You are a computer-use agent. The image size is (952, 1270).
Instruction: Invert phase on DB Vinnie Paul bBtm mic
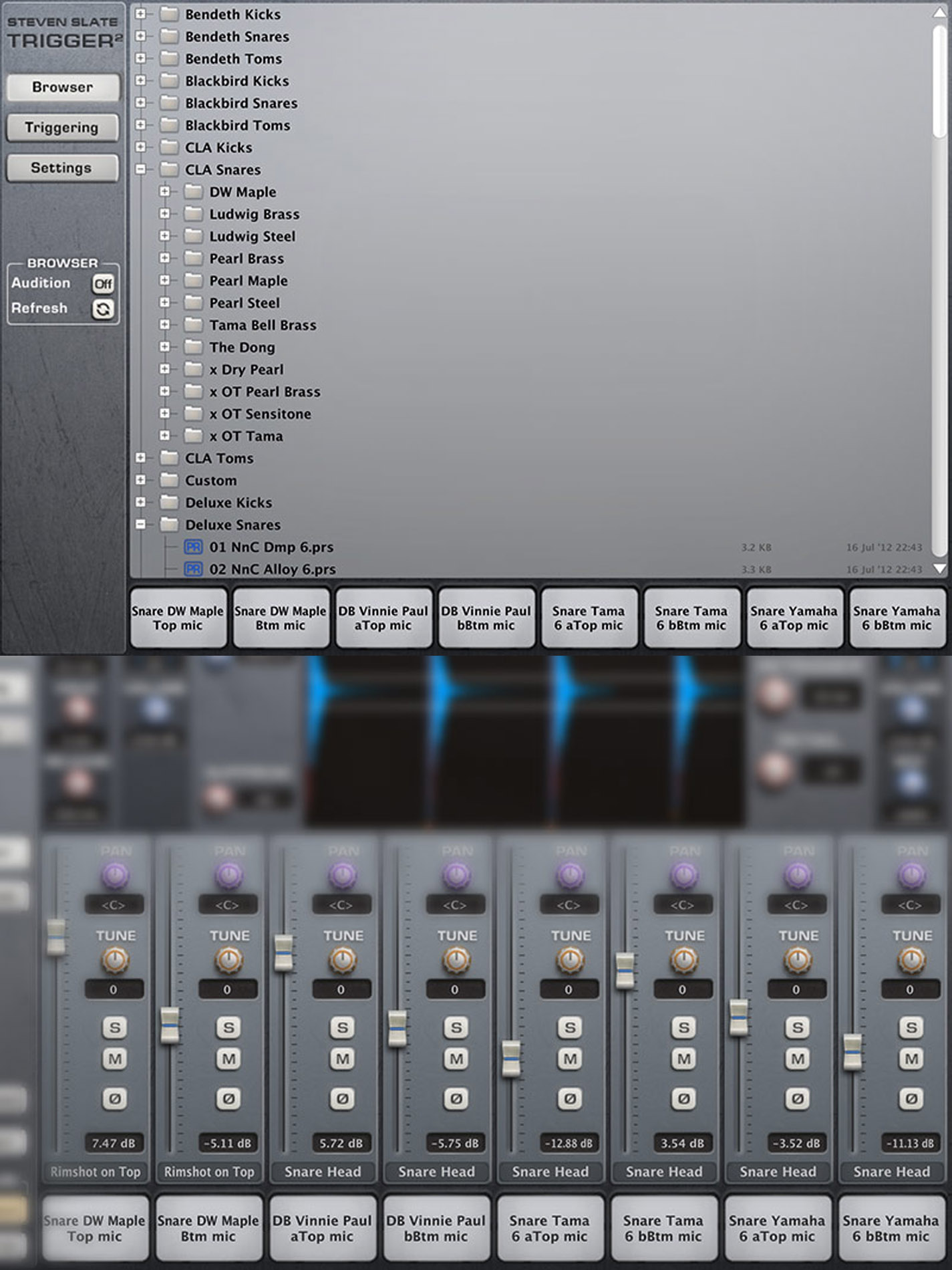(x=456, y=1098)
